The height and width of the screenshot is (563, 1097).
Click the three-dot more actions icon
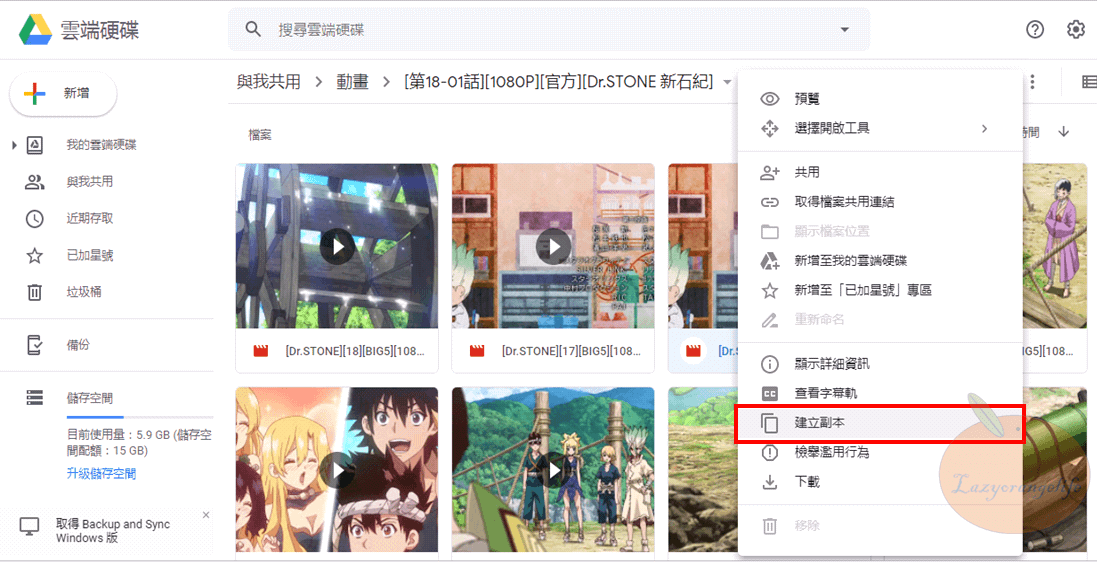point(1033,82)
